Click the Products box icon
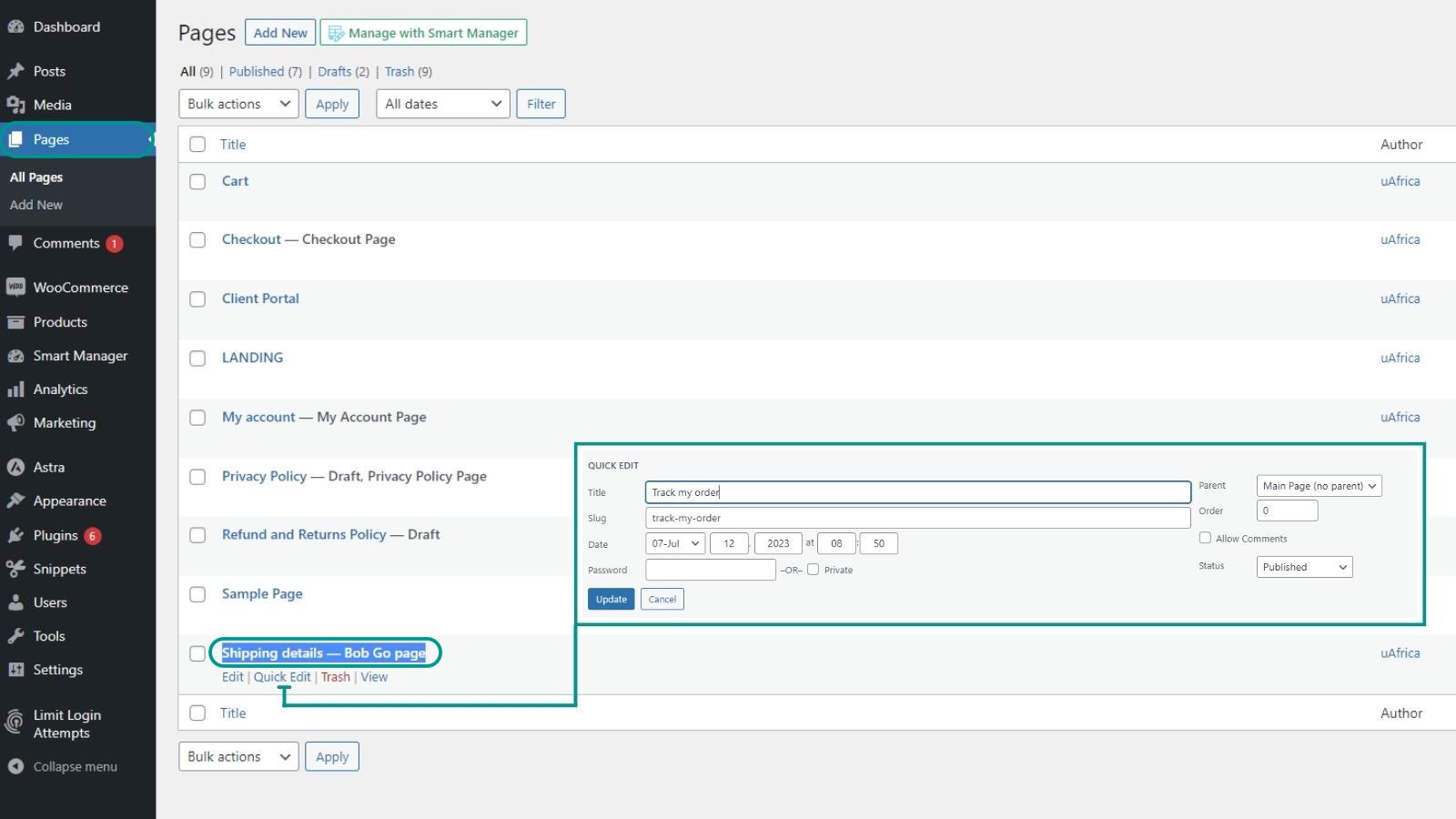 15,322
